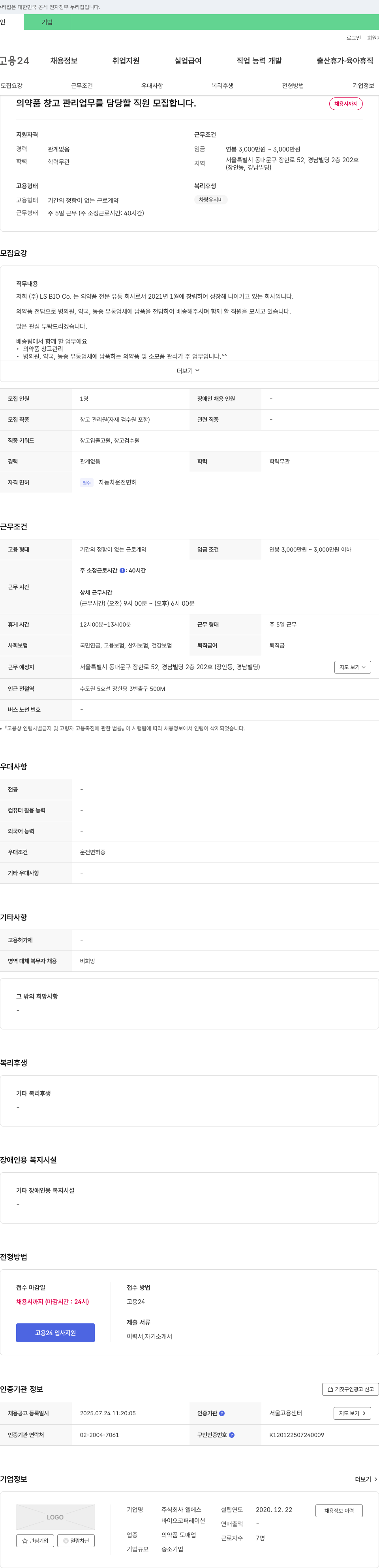The image size is (379, 1568).
Task: Jump to 전형방법 anchor tab
Action: [293, 86]
